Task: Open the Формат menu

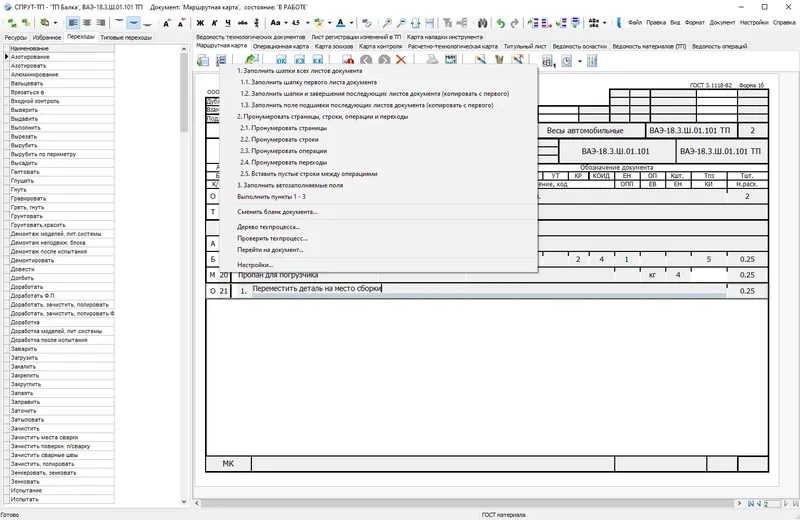Action: tap(694, 22)
